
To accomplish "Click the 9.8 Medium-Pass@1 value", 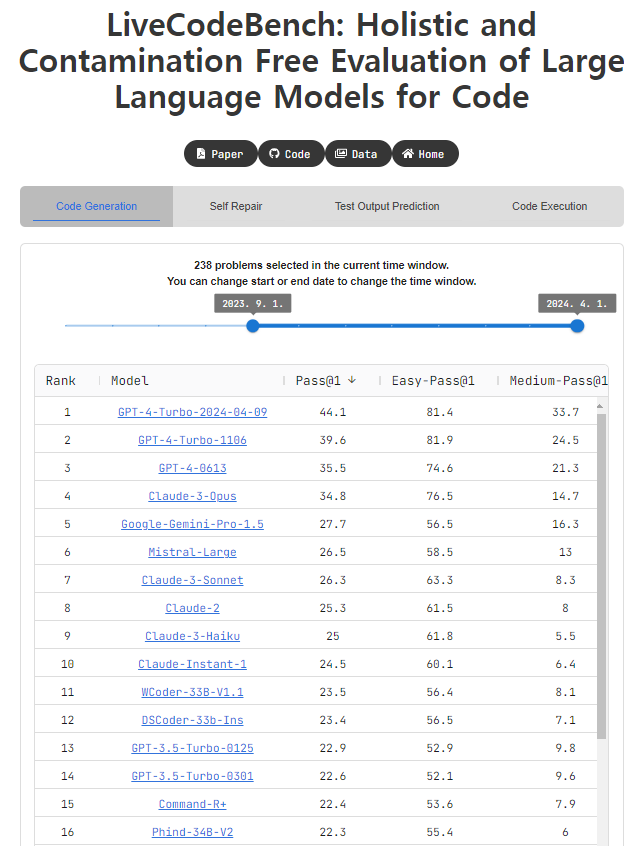I will 565,748.
